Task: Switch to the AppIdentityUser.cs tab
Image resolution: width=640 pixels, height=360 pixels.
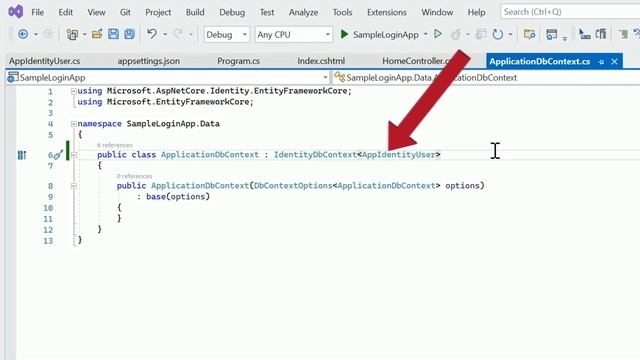Action: click(44, 61)
